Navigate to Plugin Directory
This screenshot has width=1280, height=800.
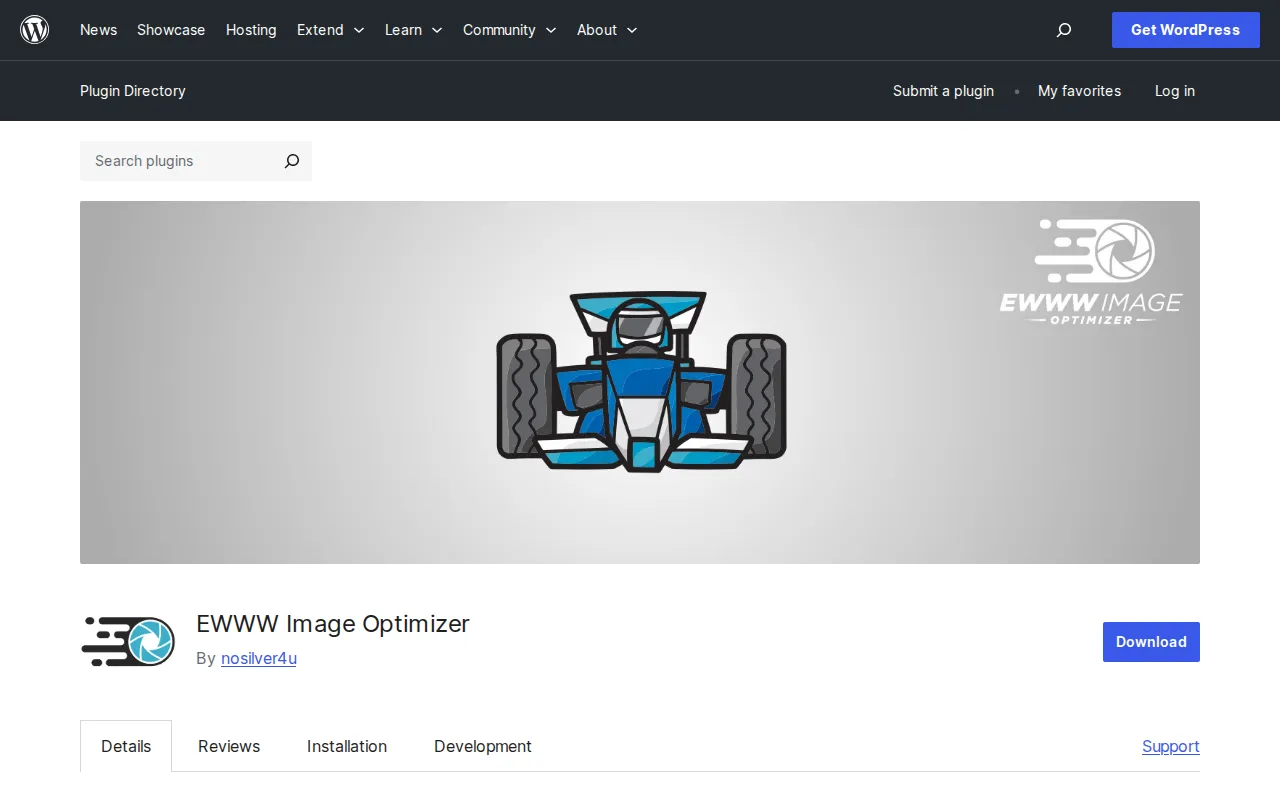[x=133, y=91]
